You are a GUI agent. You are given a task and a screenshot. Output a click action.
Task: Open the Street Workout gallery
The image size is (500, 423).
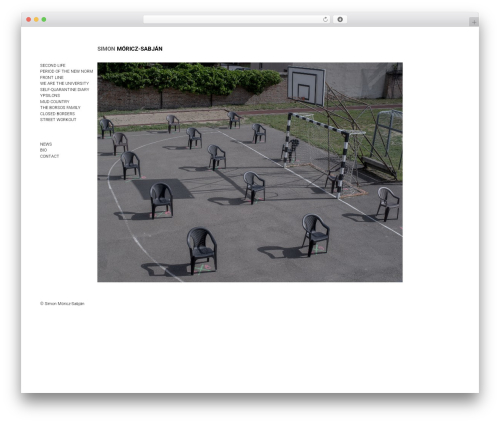click(58, 119)
